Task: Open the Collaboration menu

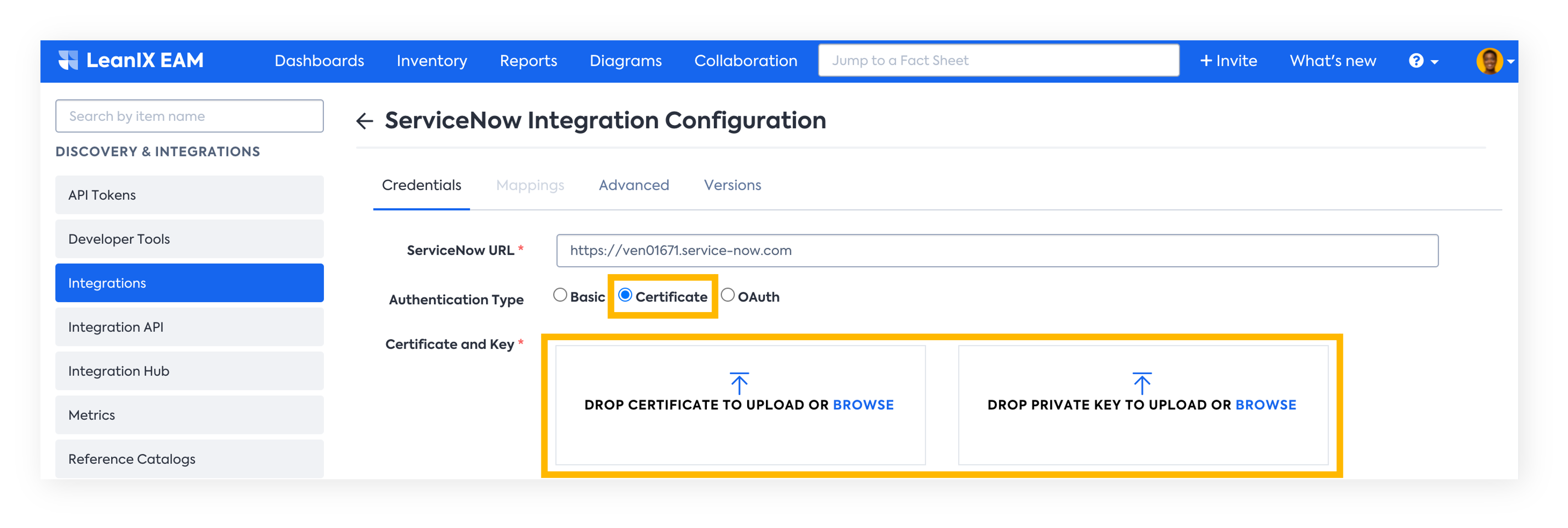Action: (x=745, y=61)
